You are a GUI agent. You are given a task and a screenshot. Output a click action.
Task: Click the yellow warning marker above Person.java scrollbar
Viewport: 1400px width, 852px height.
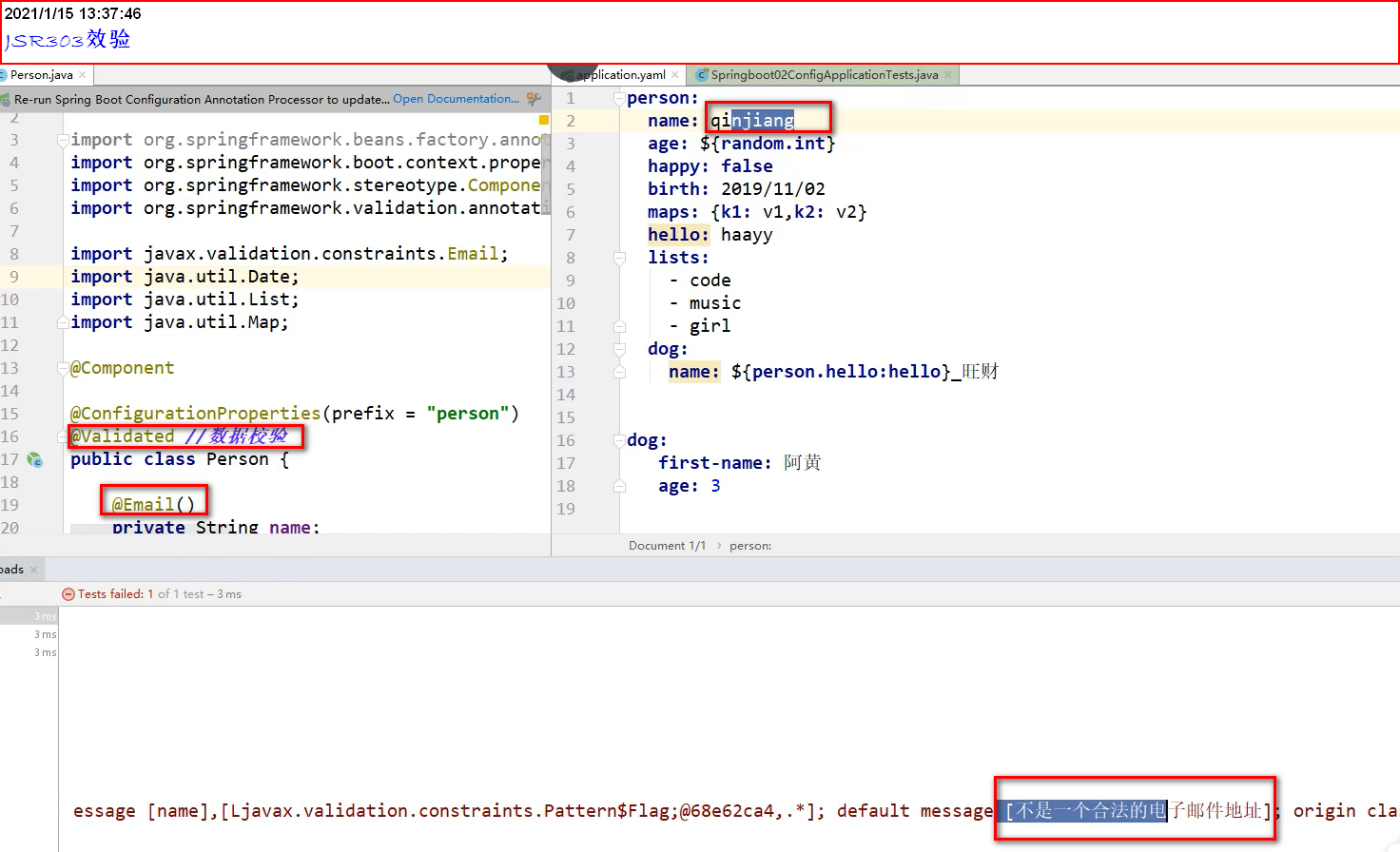[x=544, y=120]
